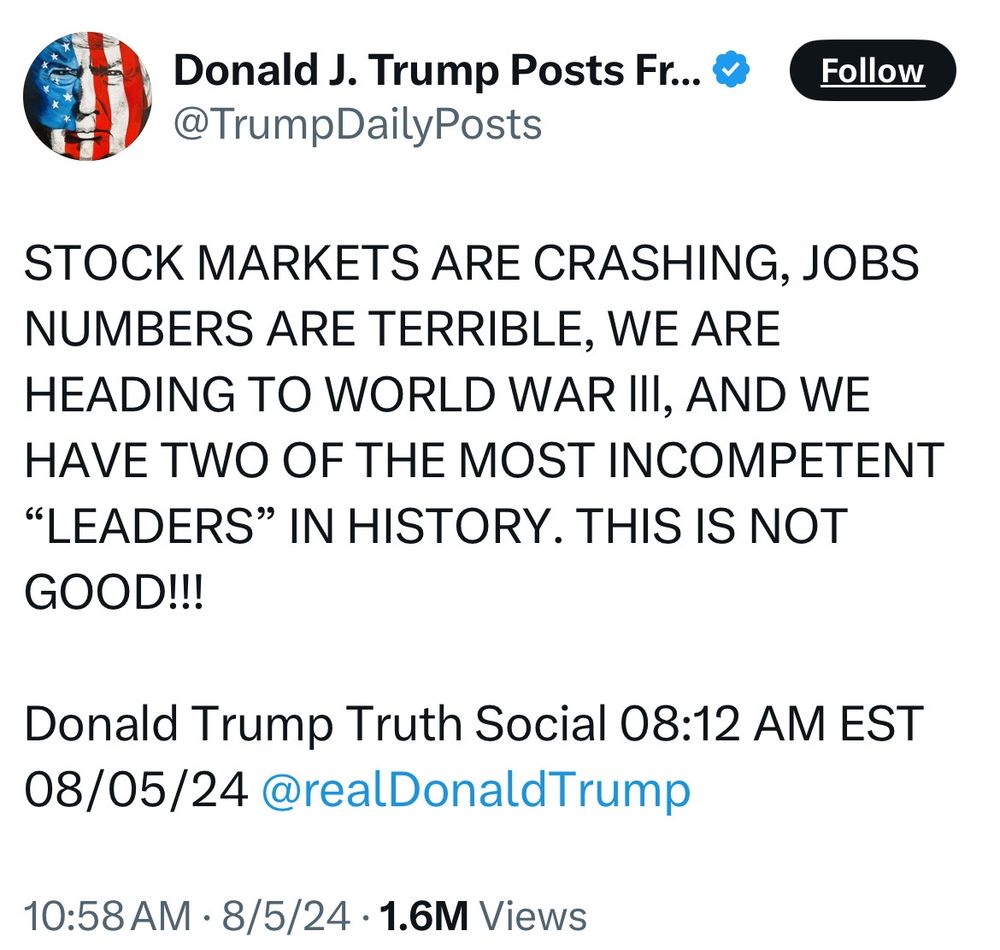
Task: Click the 08/05/24 date before the mention
Action: 136,790
